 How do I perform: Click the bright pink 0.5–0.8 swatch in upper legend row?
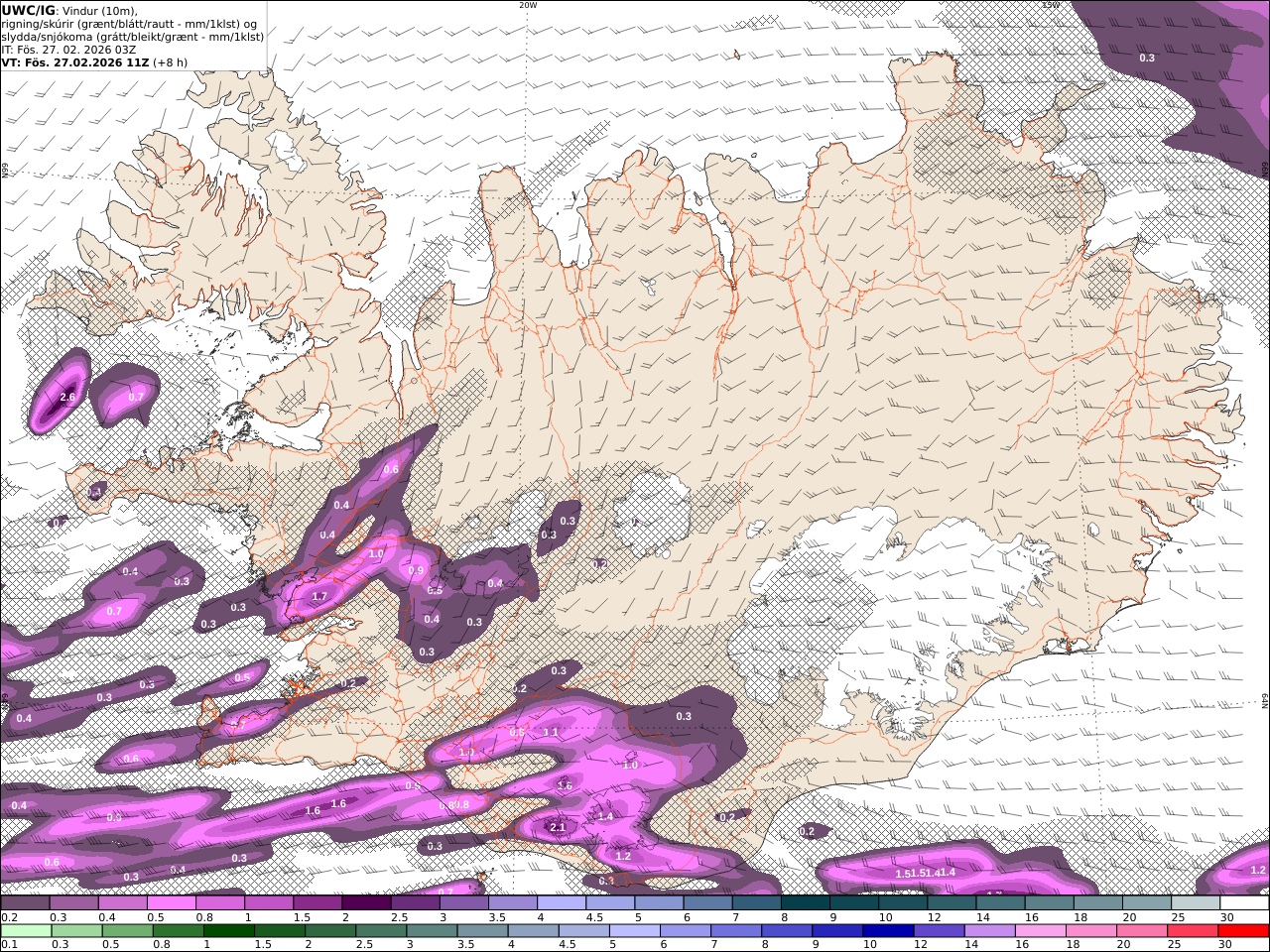click(172, 902)
